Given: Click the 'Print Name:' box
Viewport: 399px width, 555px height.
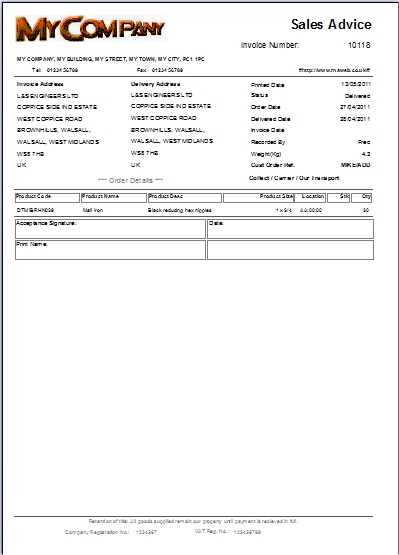Looking at the screenshot, I should click(x=110, y=250).
